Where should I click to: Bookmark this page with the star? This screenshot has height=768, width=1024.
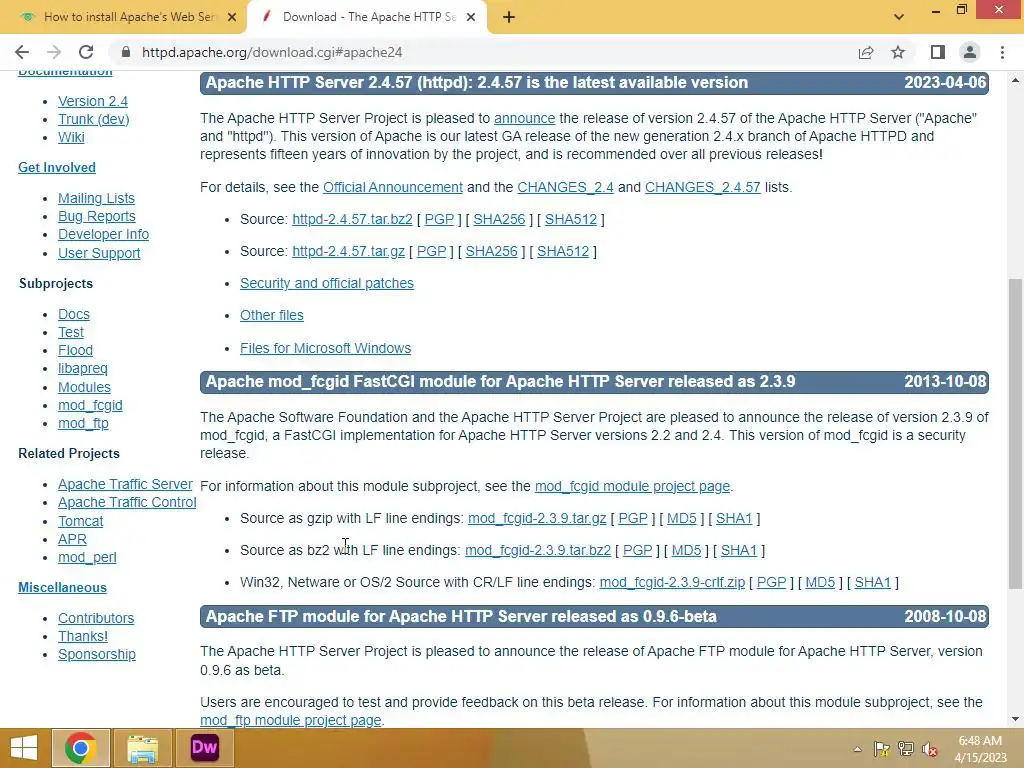pyautogui.click(x=898, y=52)
